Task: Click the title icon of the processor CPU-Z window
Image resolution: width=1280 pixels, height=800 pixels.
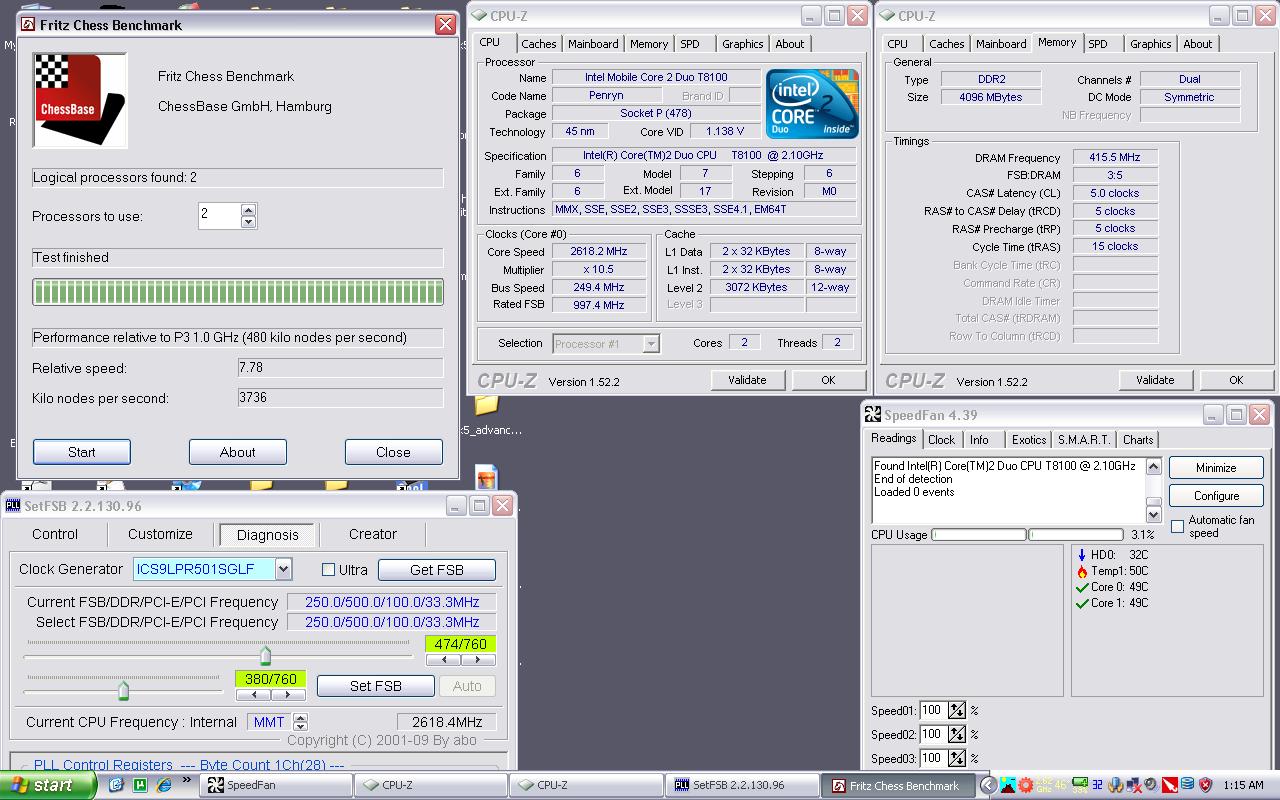Action: tap(479, 16)
